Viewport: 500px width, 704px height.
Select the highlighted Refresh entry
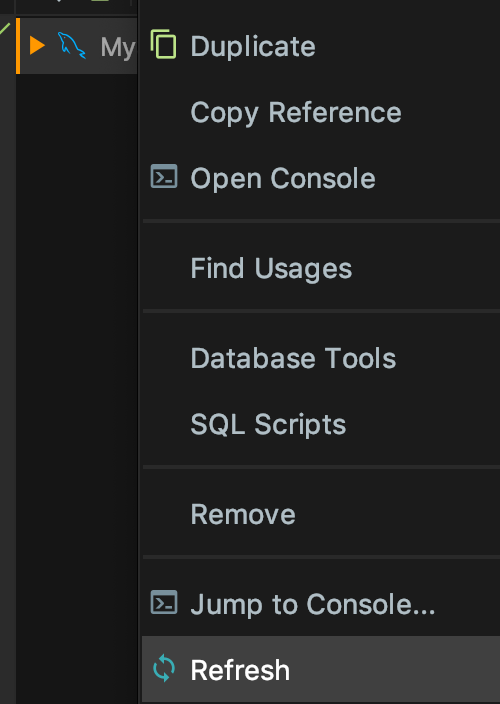[321, 669]
